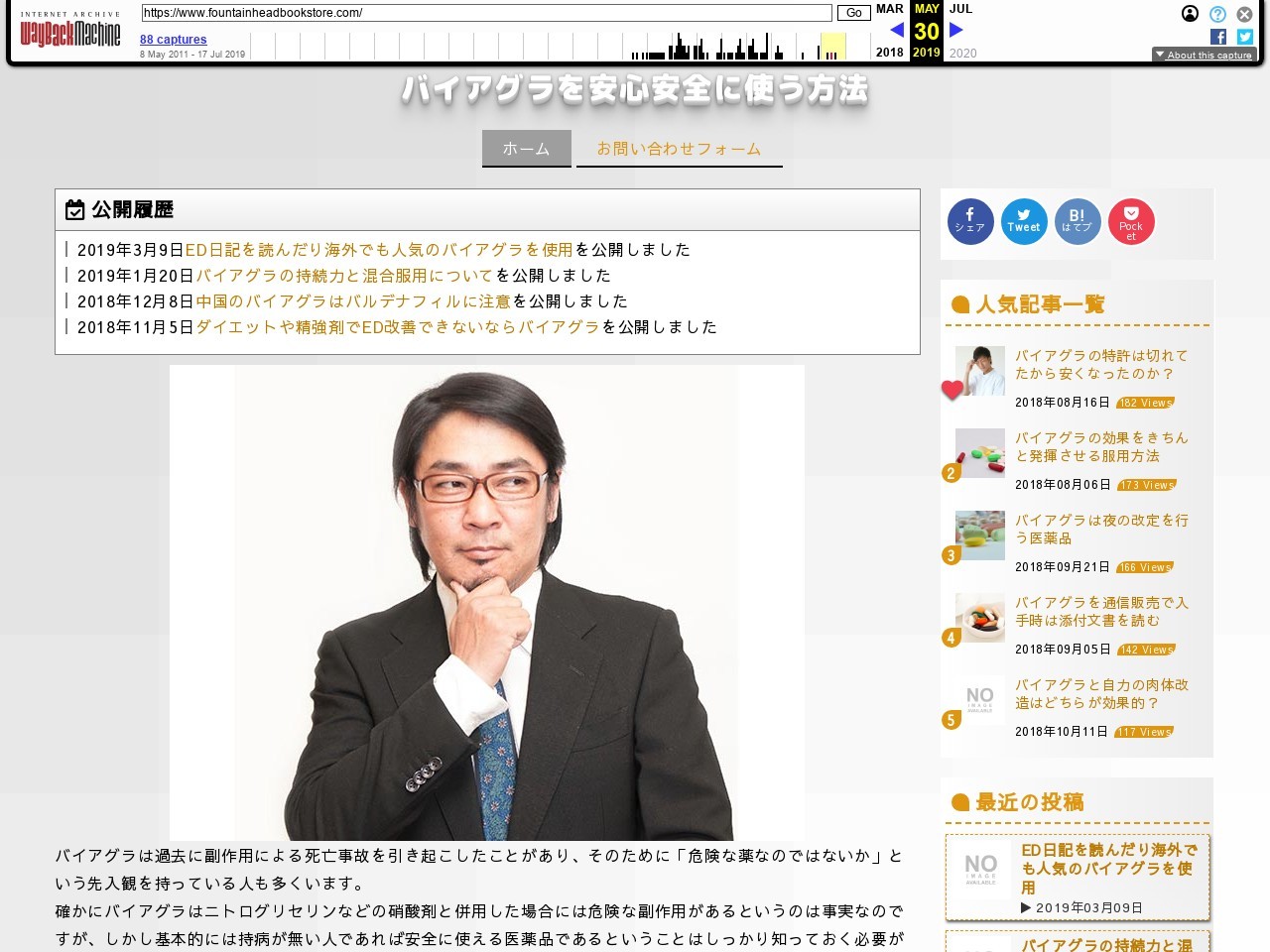Click the round Tweet share button
This screenshot has width=1270, height=952.
point(1023,222)
